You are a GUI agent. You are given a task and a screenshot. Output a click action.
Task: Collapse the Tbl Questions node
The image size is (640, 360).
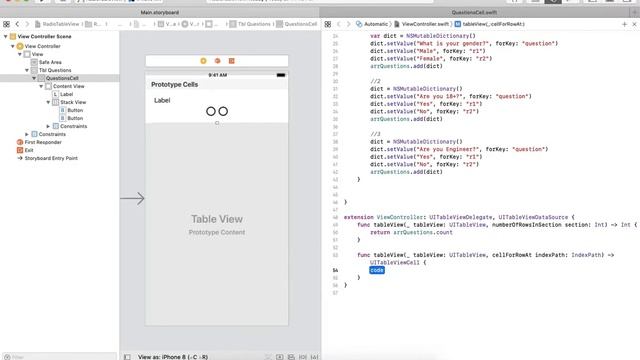click(27, 70)
